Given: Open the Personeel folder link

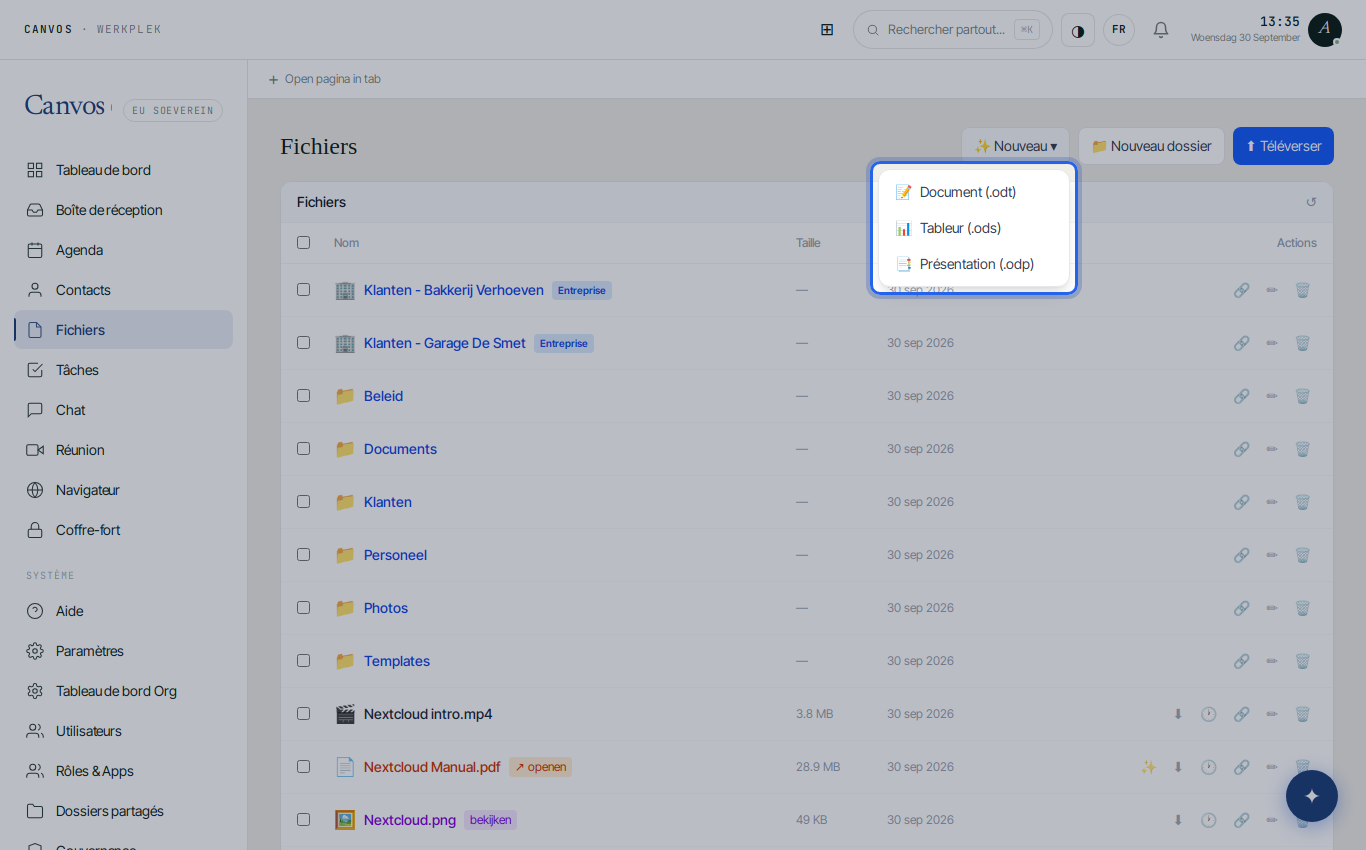Looking at the screenshot, I should 395,555.
